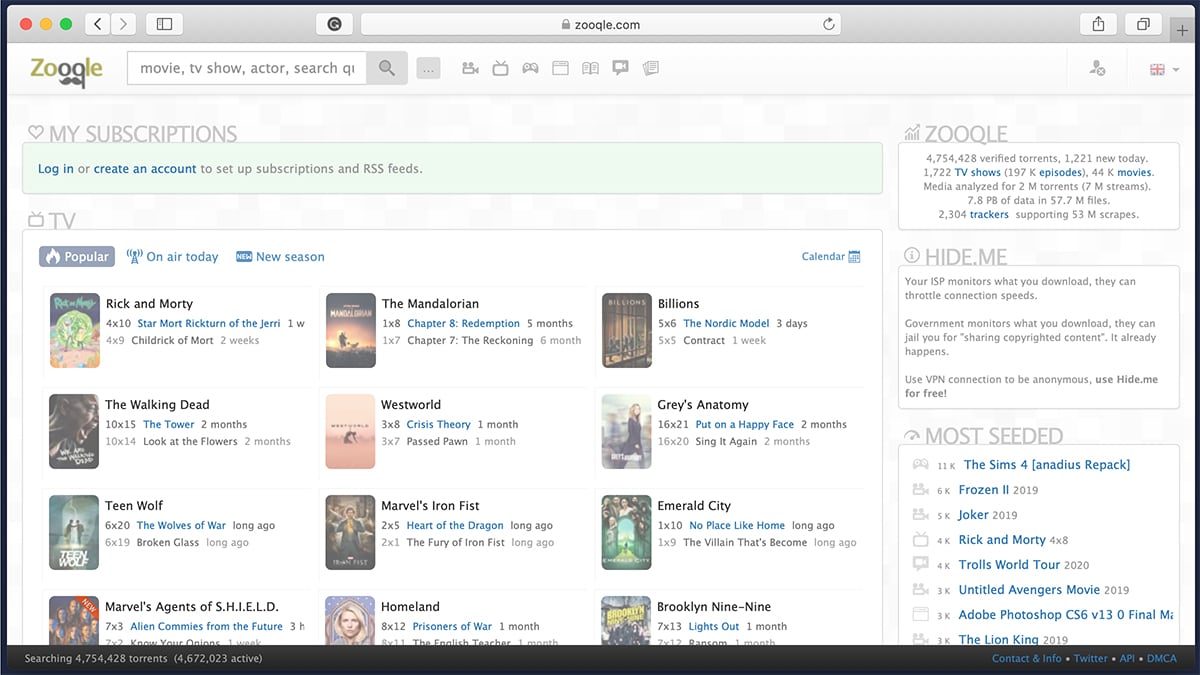Switch to On air today tab
1200x675 pixels.
172,257
